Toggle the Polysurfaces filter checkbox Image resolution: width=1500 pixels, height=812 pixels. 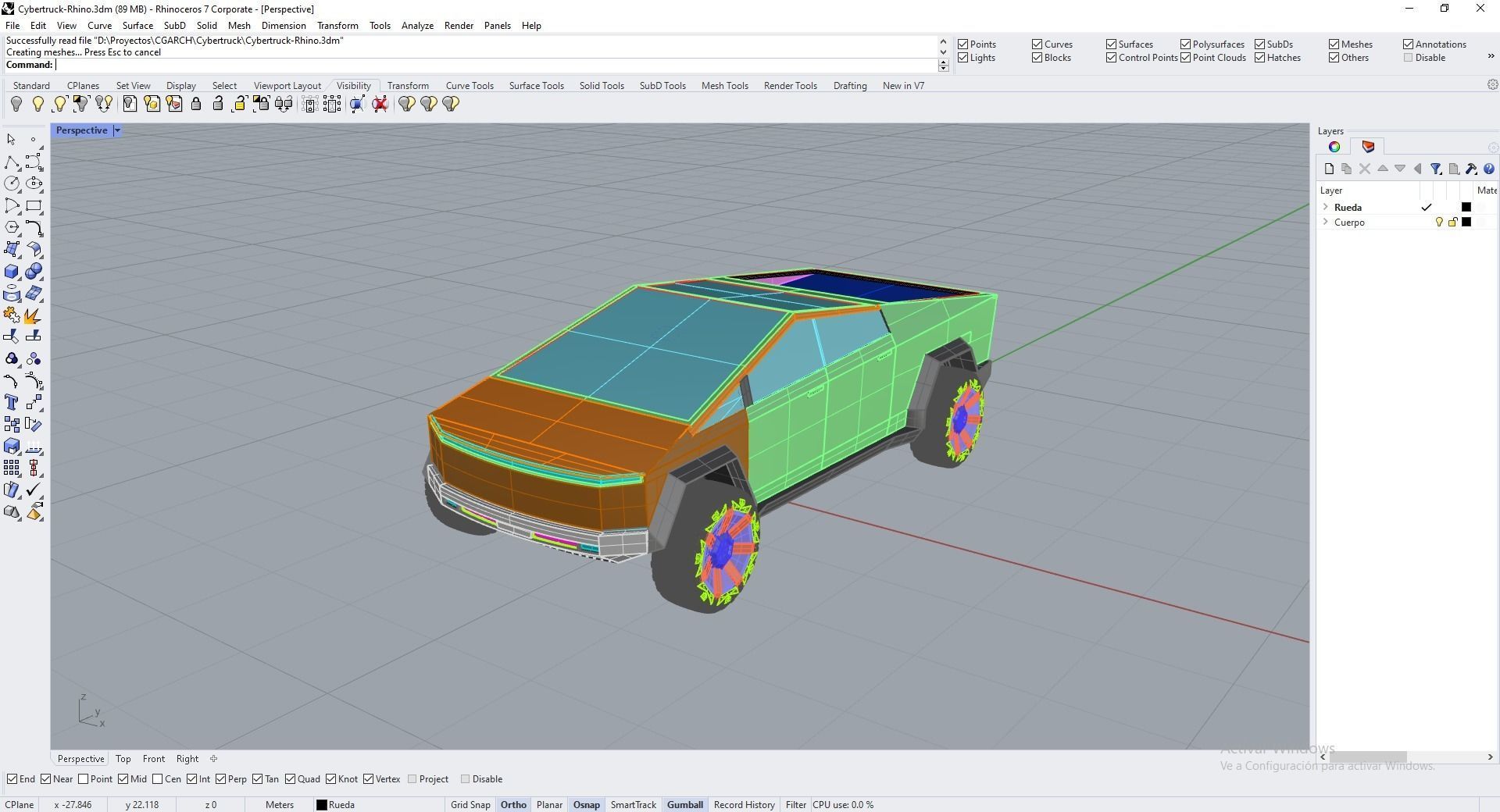coord(1186,45)
